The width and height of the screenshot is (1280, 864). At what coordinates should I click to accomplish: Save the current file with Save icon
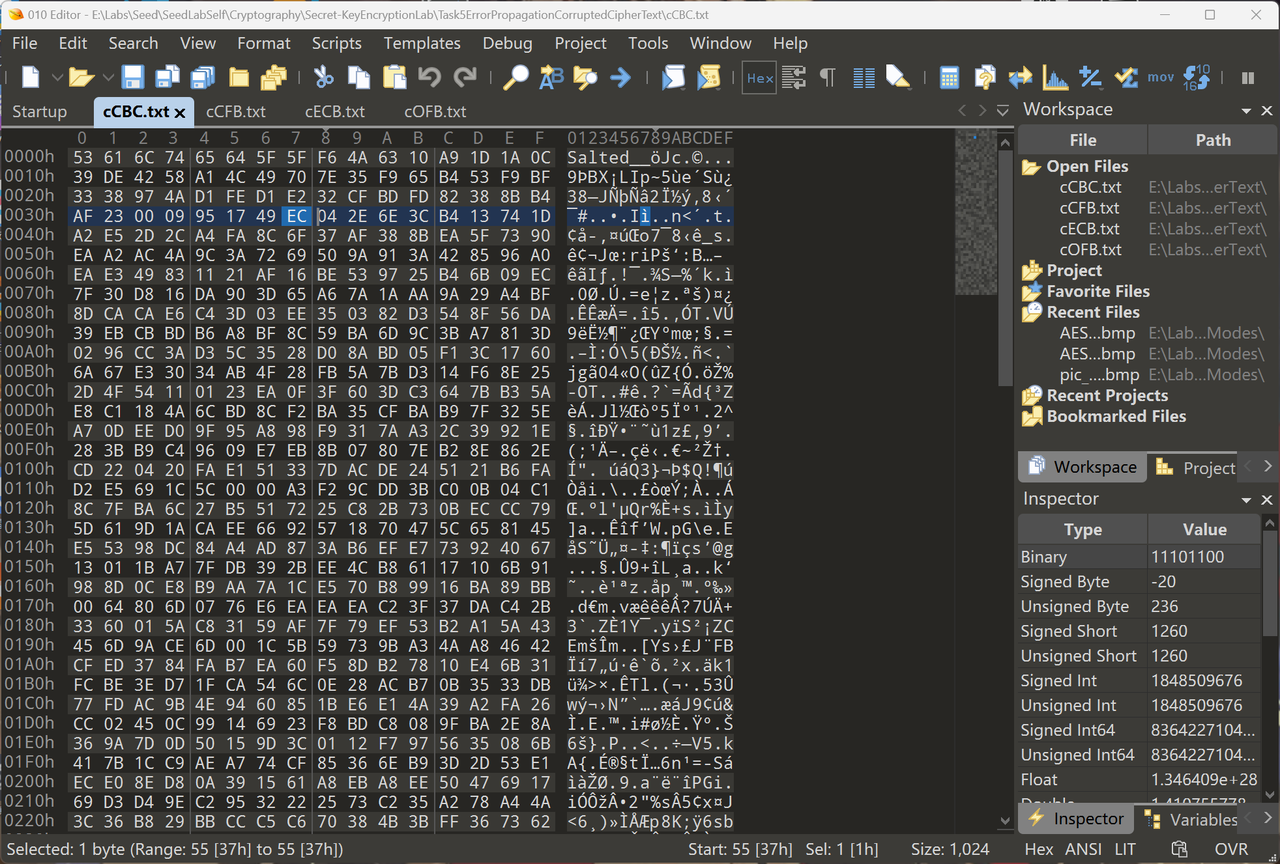(x=133, y=78)
